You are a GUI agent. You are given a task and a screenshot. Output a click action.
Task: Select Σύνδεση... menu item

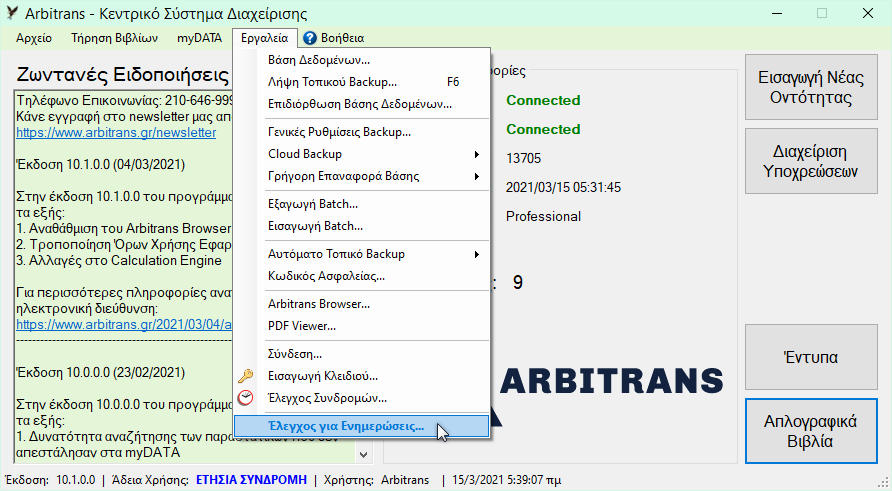pos(362,354)
